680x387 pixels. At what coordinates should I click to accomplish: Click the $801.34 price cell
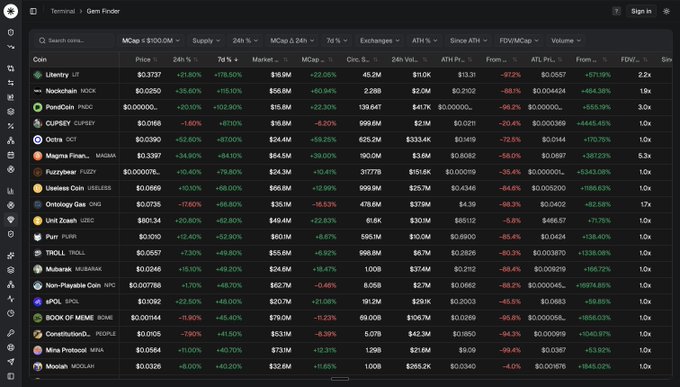tap(149, 221)
